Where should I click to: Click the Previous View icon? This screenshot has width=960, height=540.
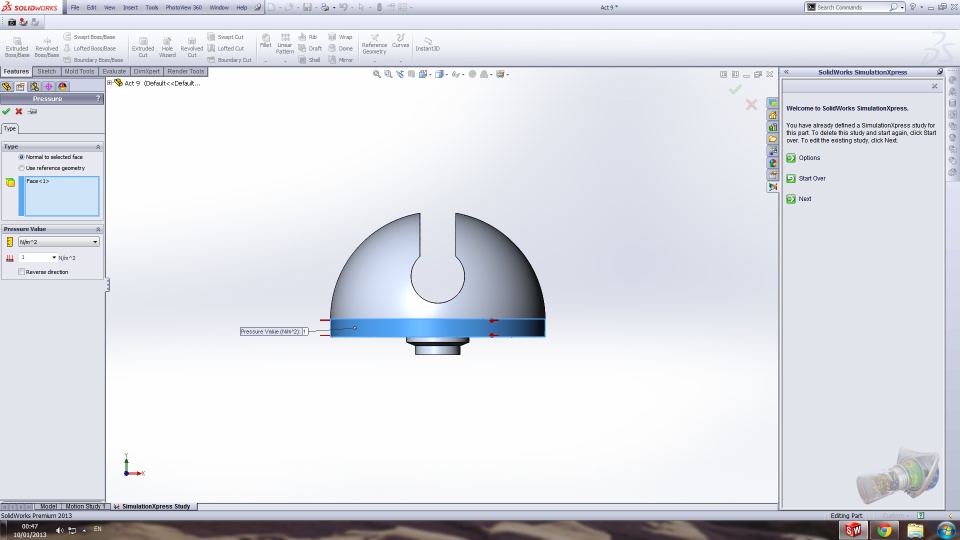[x=400, y=74]
